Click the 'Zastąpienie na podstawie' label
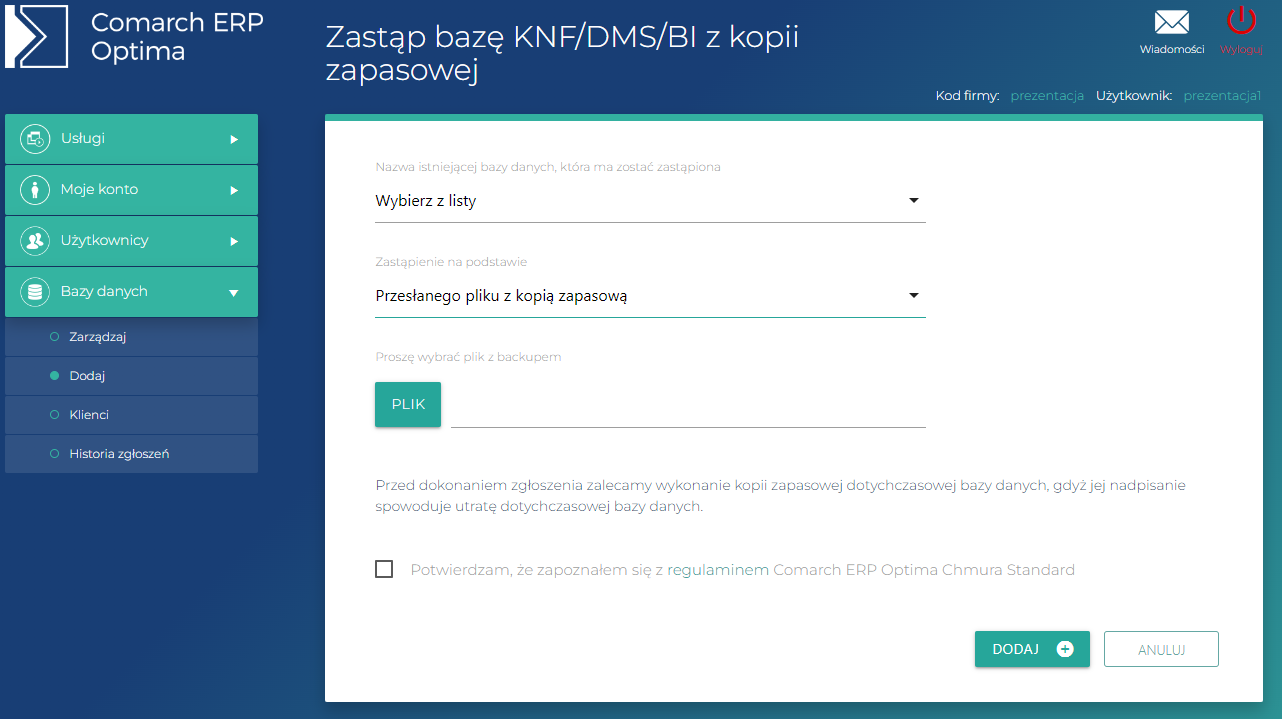1282x719 pixels. point(451,262)
